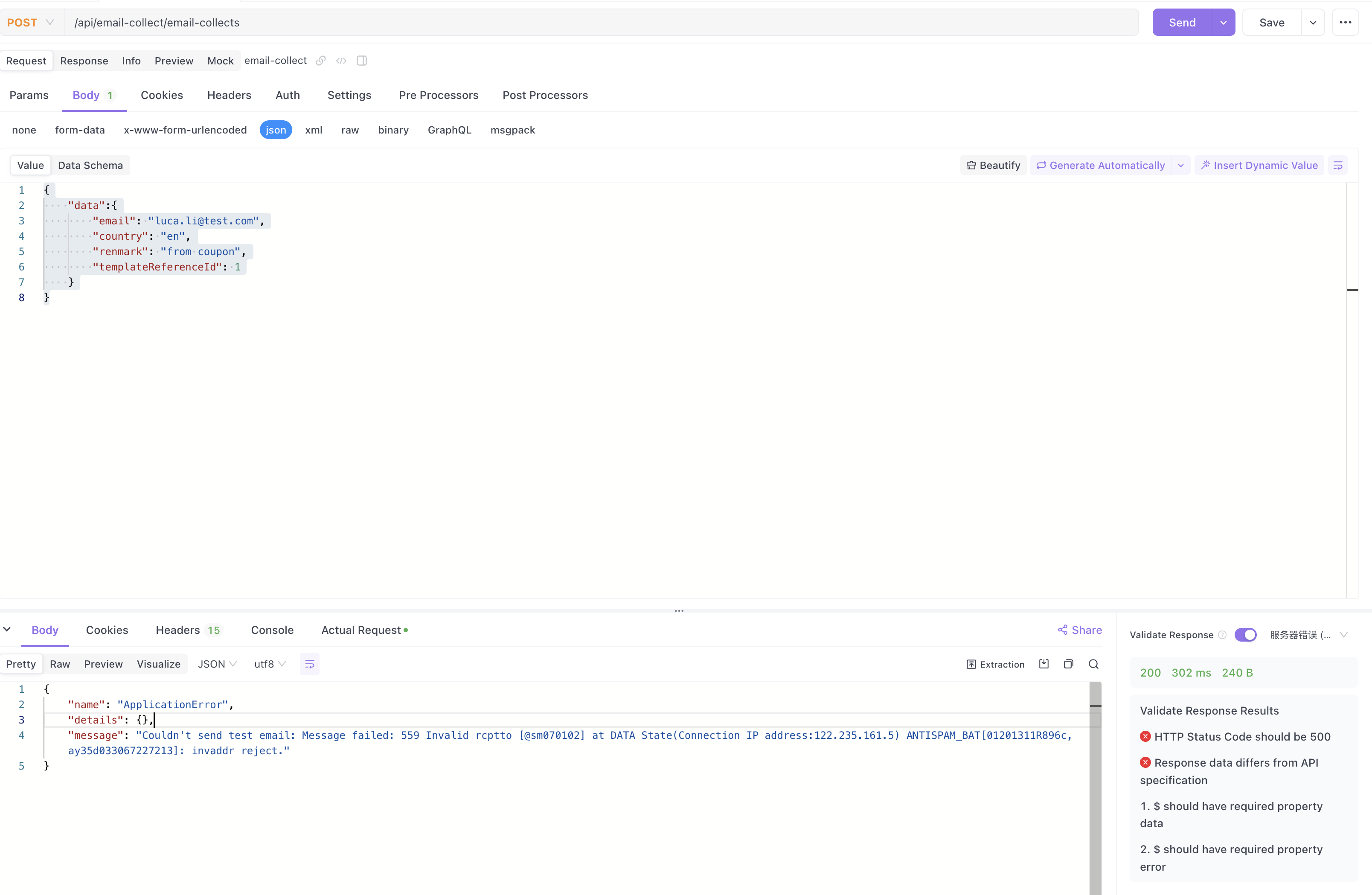This screenshot has width=1372, height=895.
Task: Click the three-dots more options button
Action: (x=1346, y=23)
